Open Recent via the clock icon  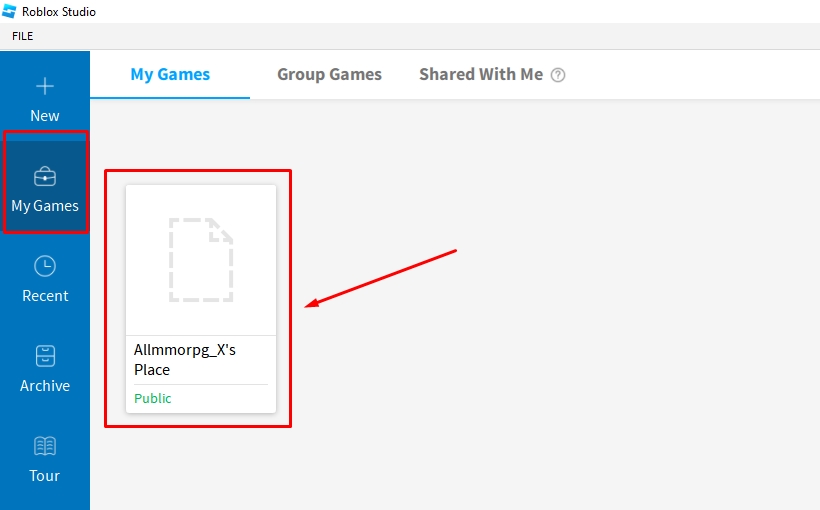tap(45, 266)
